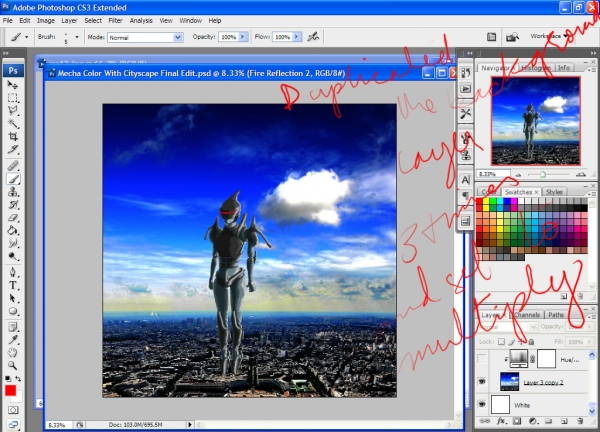
Task: Select the Hand tool
Action: pyautogui.click(x=13, y=353)
